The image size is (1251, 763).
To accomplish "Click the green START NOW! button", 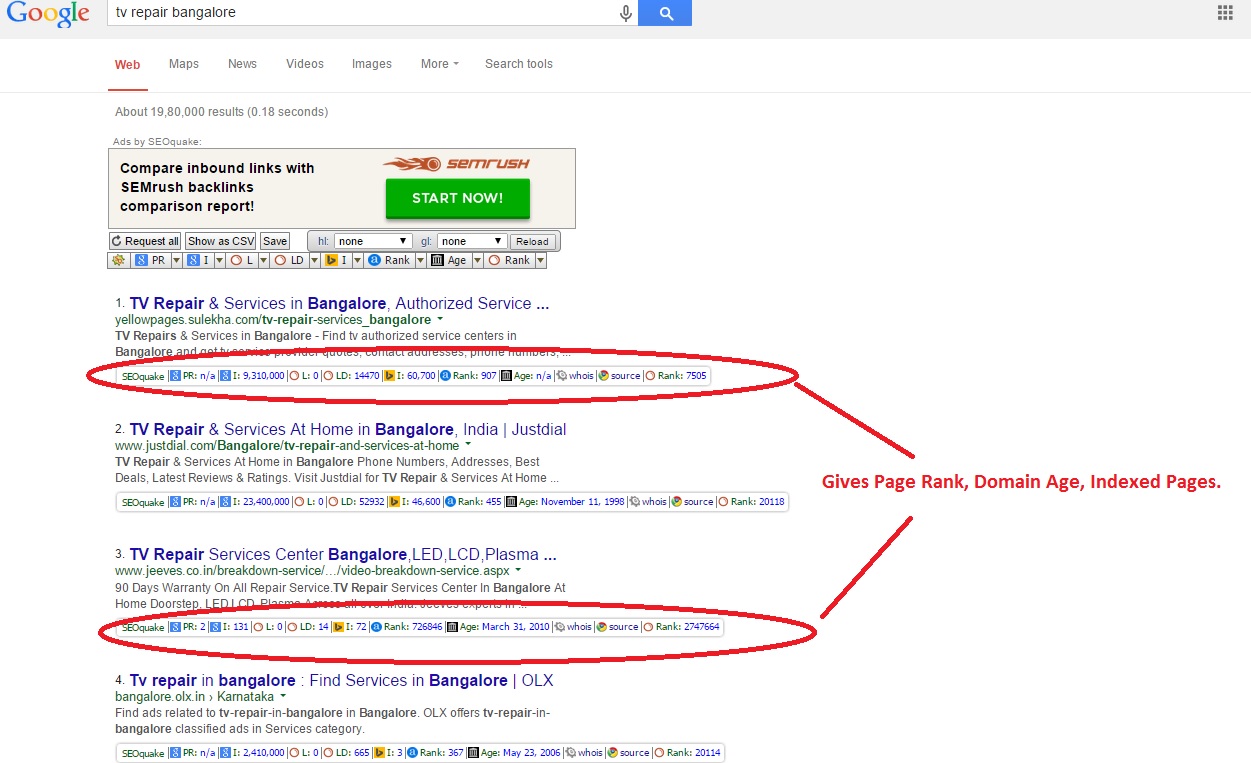I will click(458, 198).
